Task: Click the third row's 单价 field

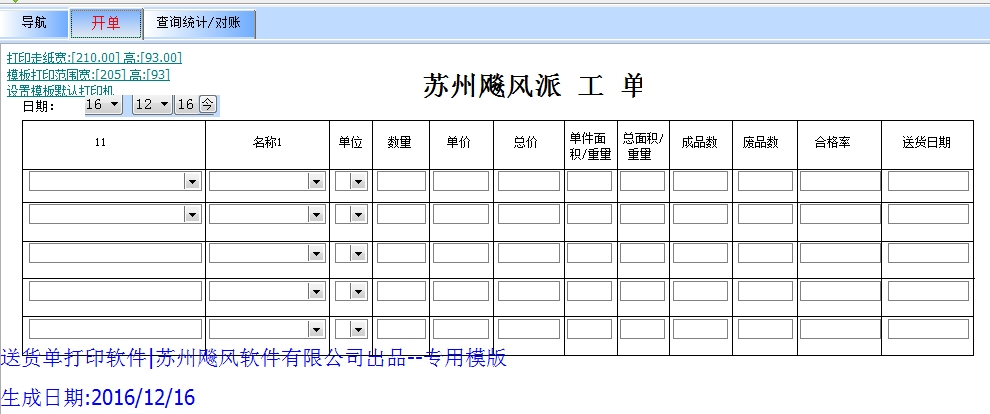Action: (461, 253)
